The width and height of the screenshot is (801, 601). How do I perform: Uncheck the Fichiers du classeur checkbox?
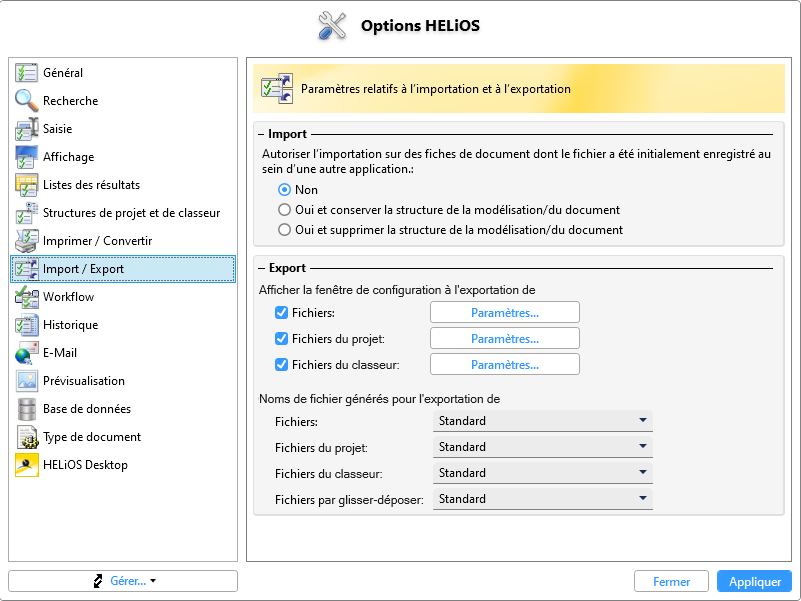click(x=281, y=364)
